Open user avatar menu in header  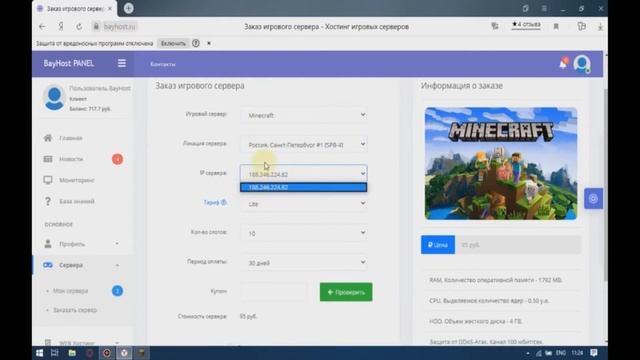pos(582,64)
